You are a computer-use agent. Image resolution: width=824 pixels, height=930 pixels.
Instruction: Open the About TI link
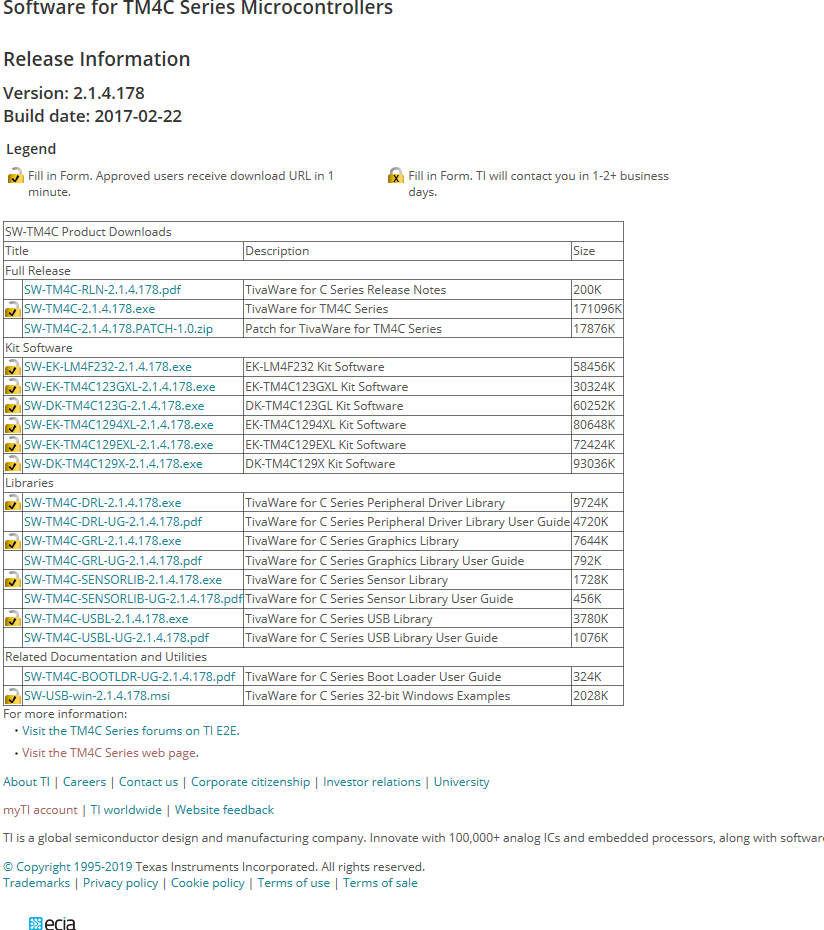click(27, 782)
